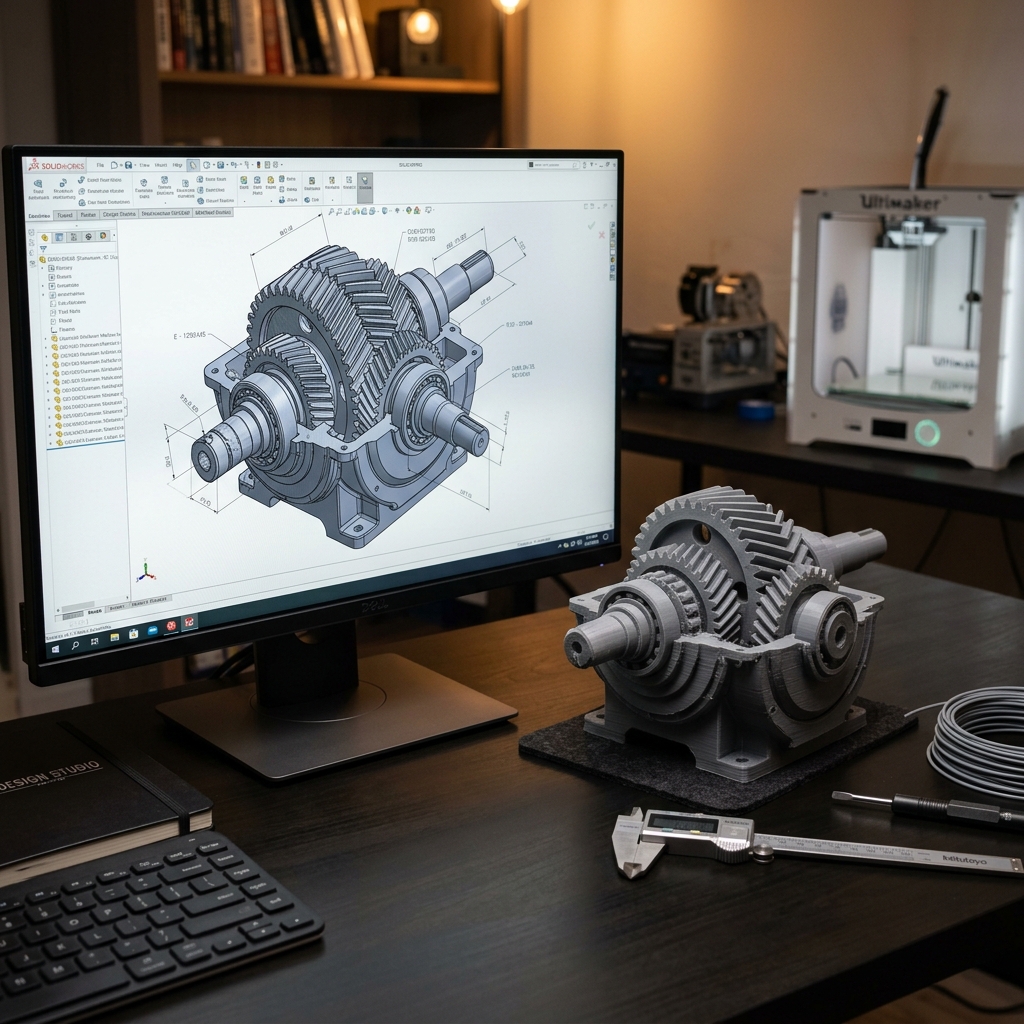Click the L-shaped origin item in the feature tree
The image size is (1024, 1024).
pyautogui.click(x=63, y=329)
